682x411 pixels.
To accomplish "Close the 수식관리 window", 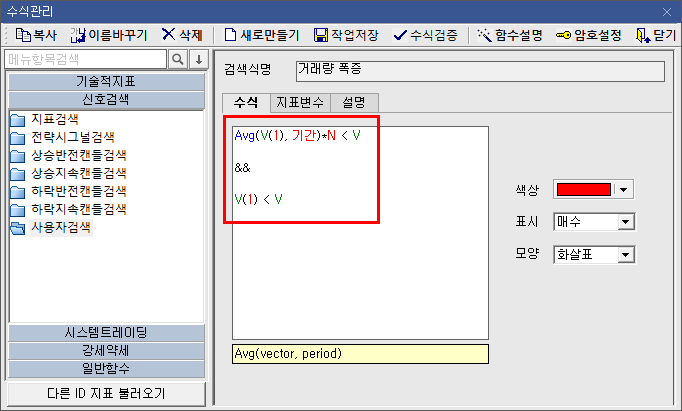I will click(667, 12).
